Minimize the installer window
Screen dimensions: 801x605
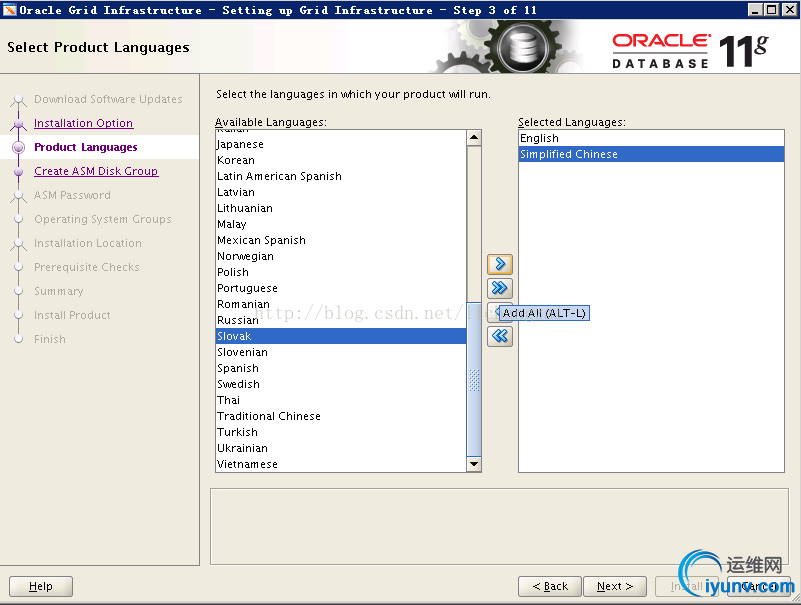pyautogui.click(x=755, y=10)
